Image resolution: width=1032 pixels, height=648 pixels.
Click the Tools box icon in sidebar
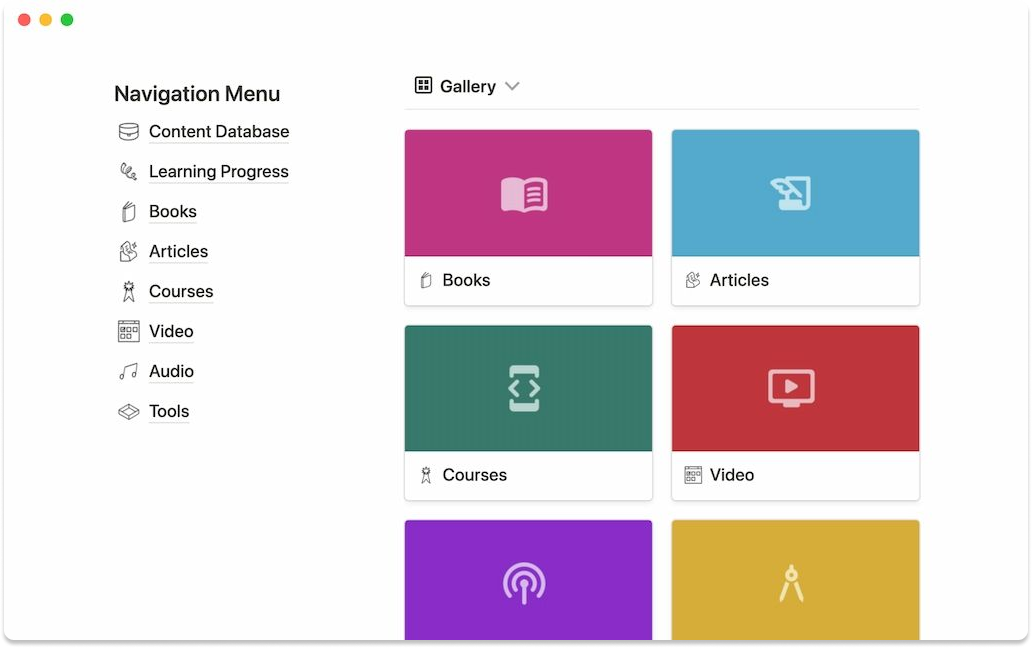pos(128,412)
